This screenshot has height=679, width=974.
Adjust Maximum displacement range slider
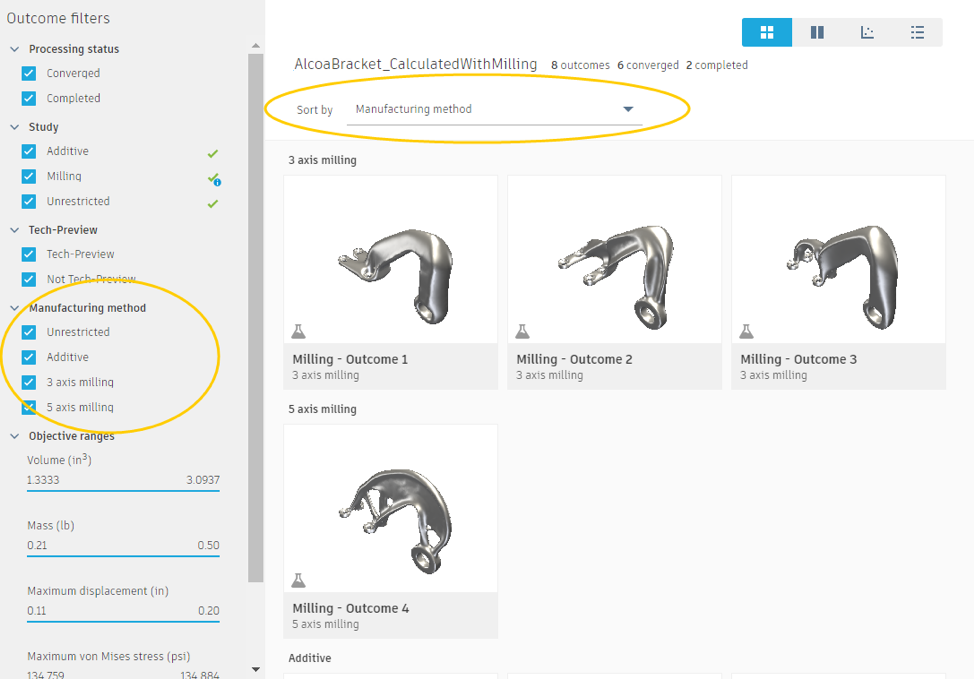tap(123, 621)
